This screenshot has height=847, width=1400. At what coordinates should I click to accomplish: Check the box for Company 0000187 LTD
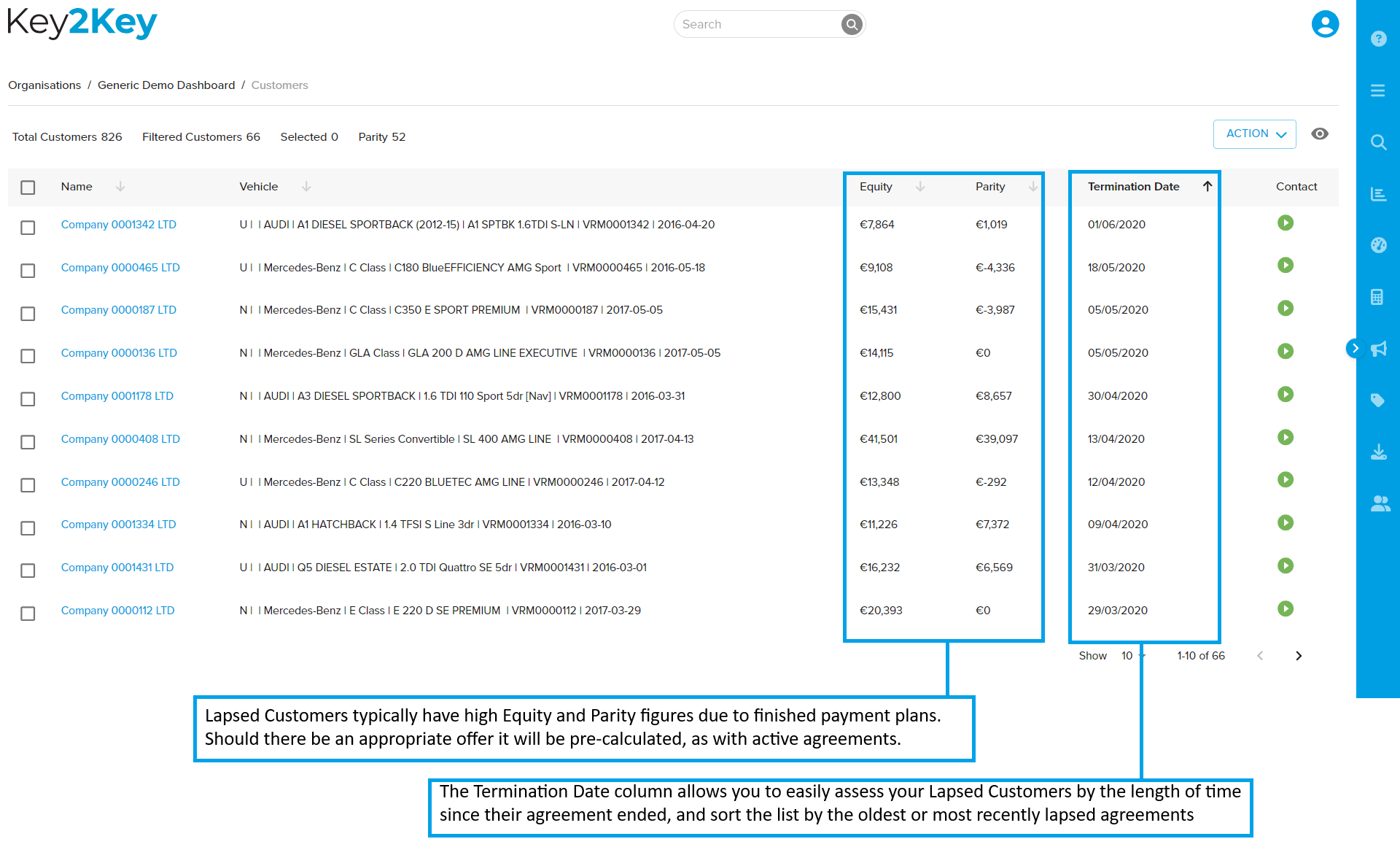[x=28, y=314]
